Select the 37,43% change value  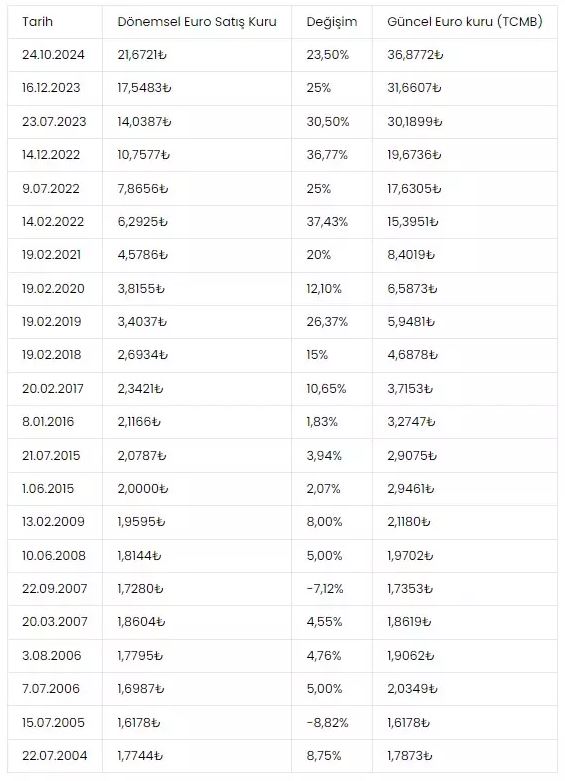click(x=327, y=222)
